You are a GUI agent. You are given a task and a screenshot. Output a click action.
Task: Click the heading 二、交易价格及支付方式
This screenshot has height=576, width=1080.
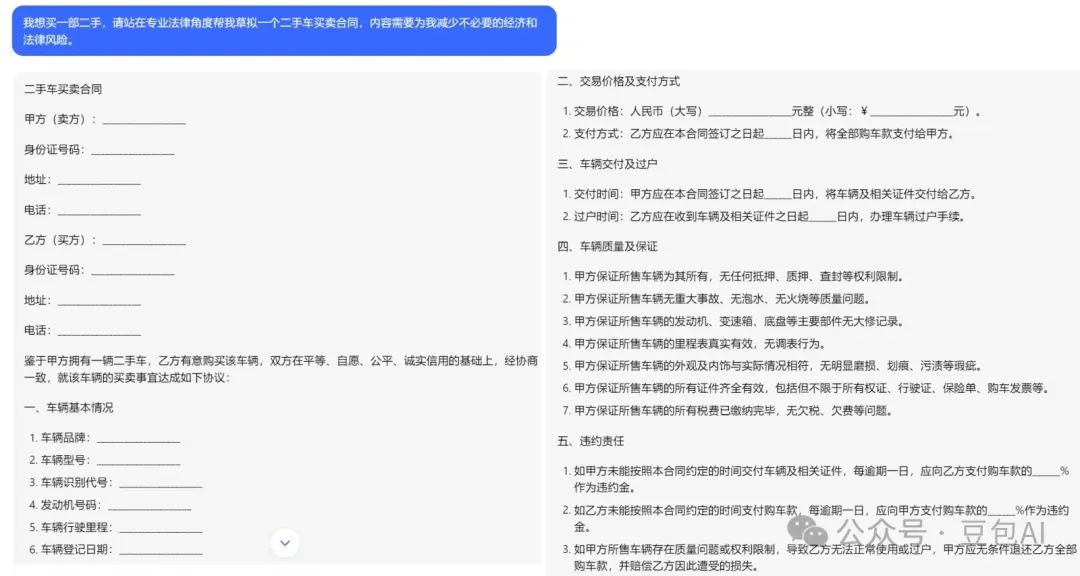619,81
